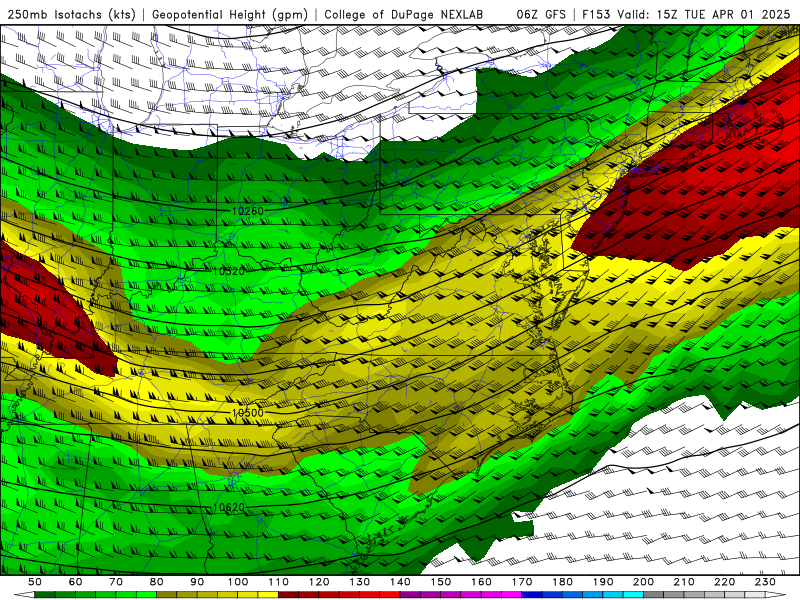Click the 190 value on the color scale

tap(603, 582)
